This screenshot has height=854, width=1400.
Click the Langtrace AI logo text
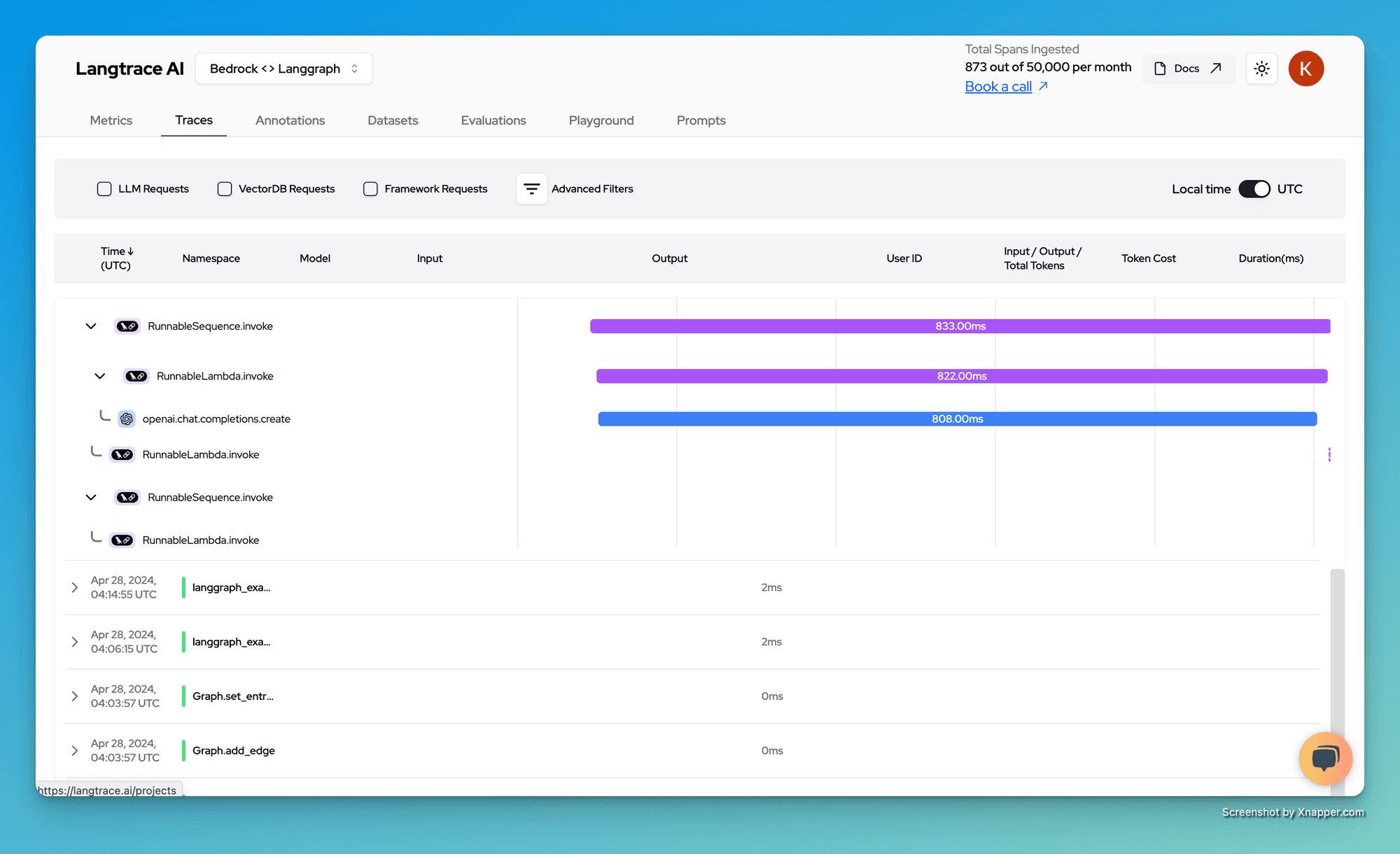click(129, 69)
